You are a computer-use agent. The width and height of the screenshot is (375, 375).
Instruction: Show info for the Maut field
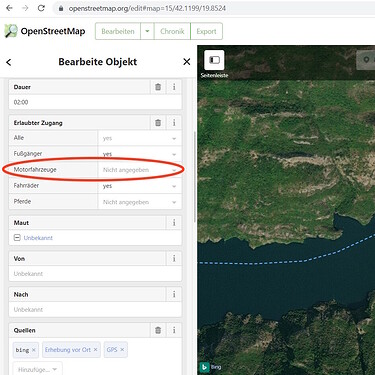tap(174, 223)
